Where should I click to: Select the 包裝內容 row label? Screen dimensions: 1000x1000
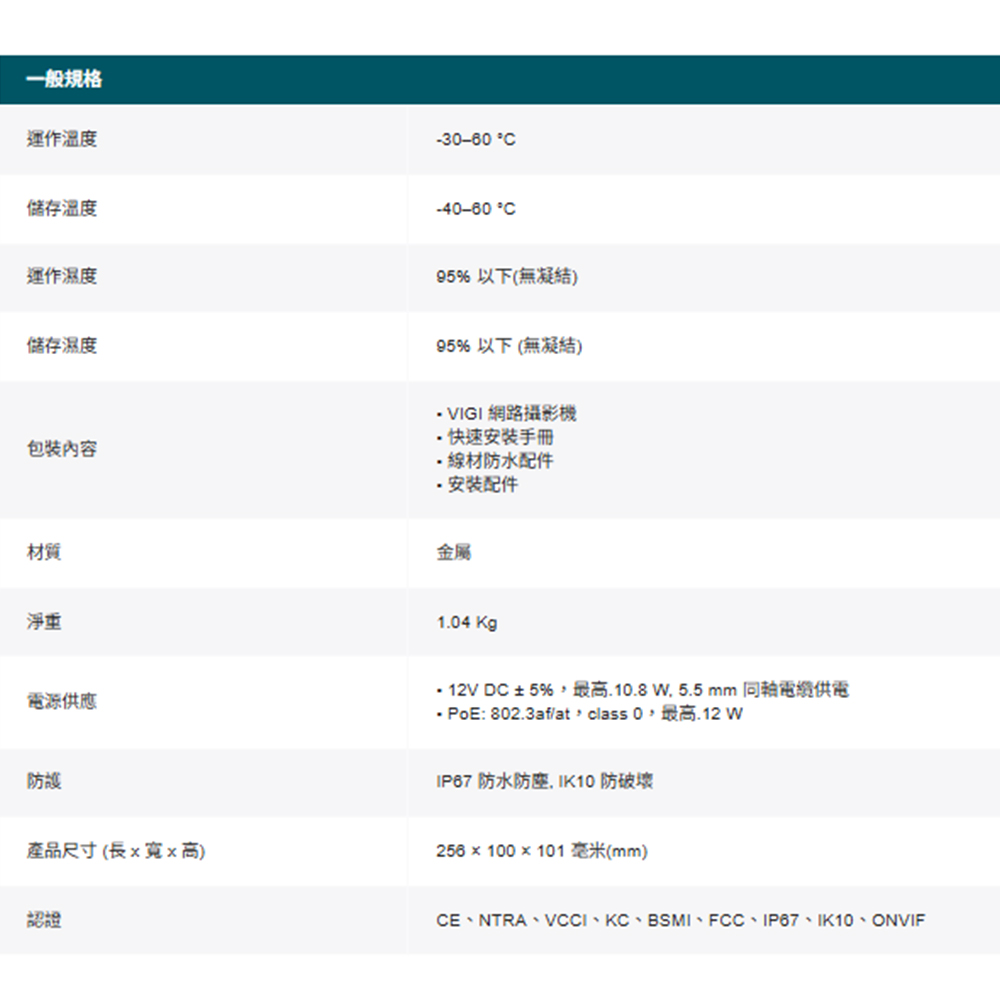62,450
